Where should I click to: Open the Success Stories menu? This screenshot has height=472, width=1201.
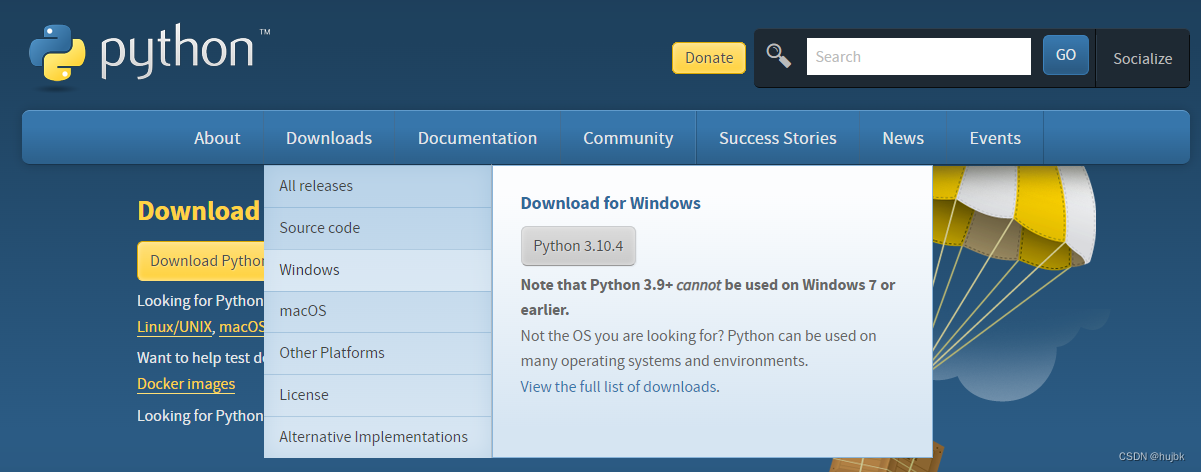coord(778,138)
